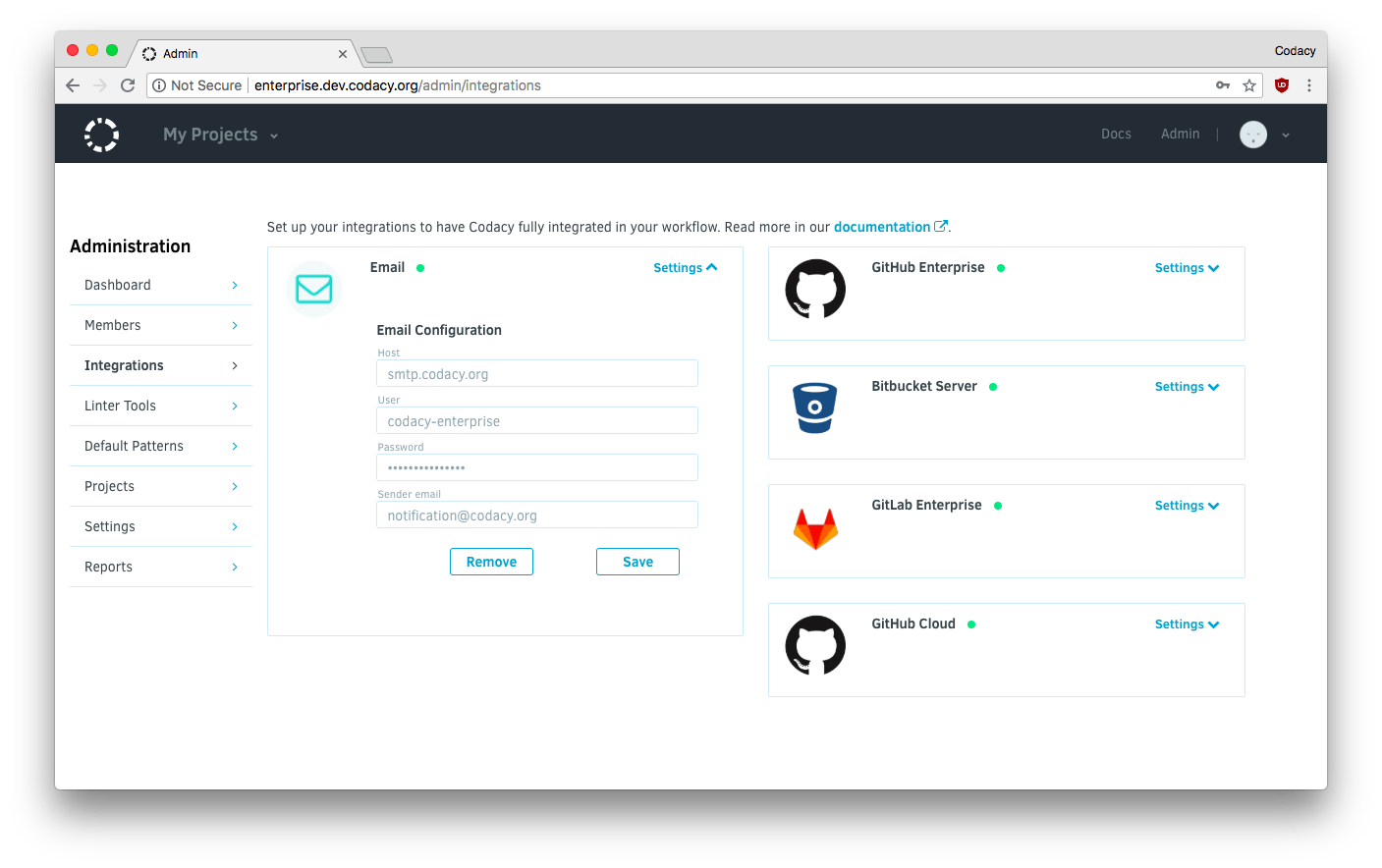The width and height of the screenshot is (1382, 868).
Task: Open the uBlock shield extension icon
Action: (1282, 85)
